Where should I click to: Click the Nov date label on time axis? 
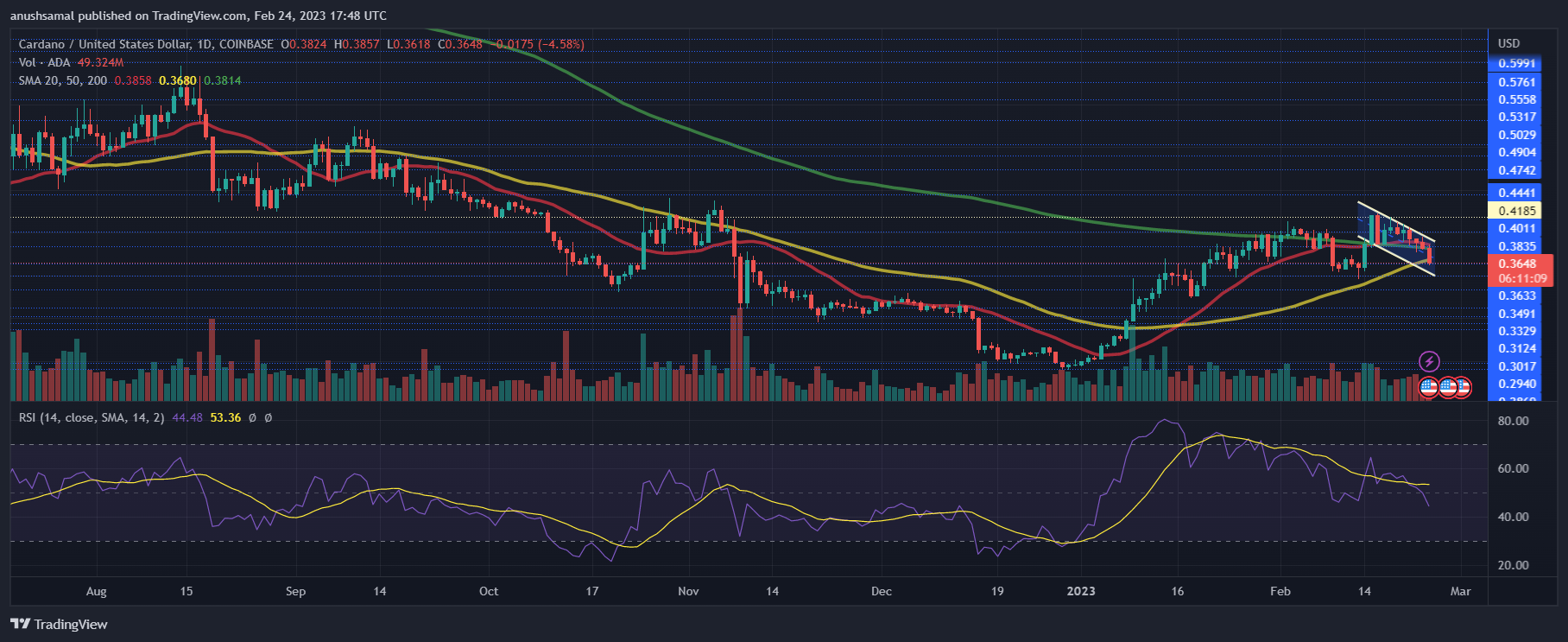click(688, 591)
